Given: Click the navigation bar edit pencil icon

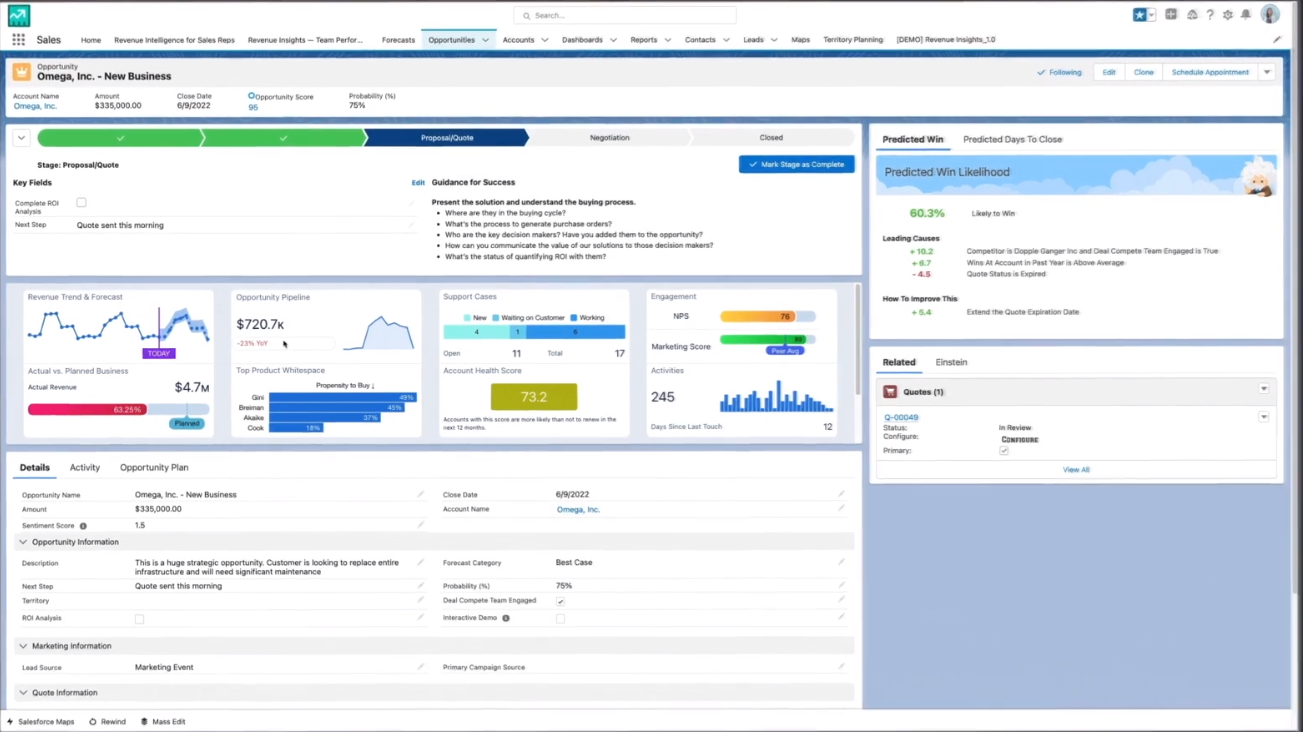Looking at the screenshot, I should pyautogui.click(x=1277, y=40).
